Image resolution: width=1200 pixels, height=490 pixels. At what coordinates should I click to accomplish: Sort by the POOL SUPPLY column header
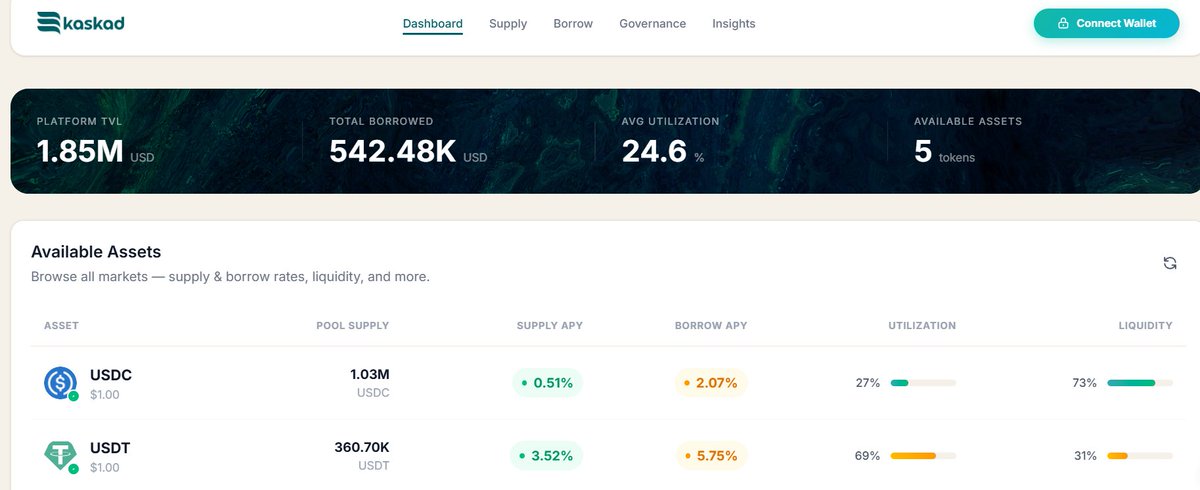click(353, 326)
